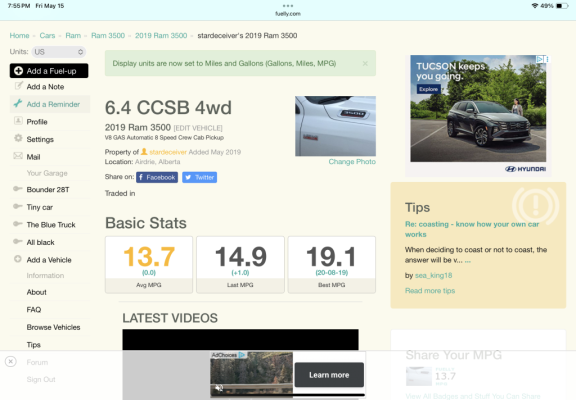This screenshot has width=576, height=400.
Task: Click the Add a Note pencil icon
Action: pos(18,86)
